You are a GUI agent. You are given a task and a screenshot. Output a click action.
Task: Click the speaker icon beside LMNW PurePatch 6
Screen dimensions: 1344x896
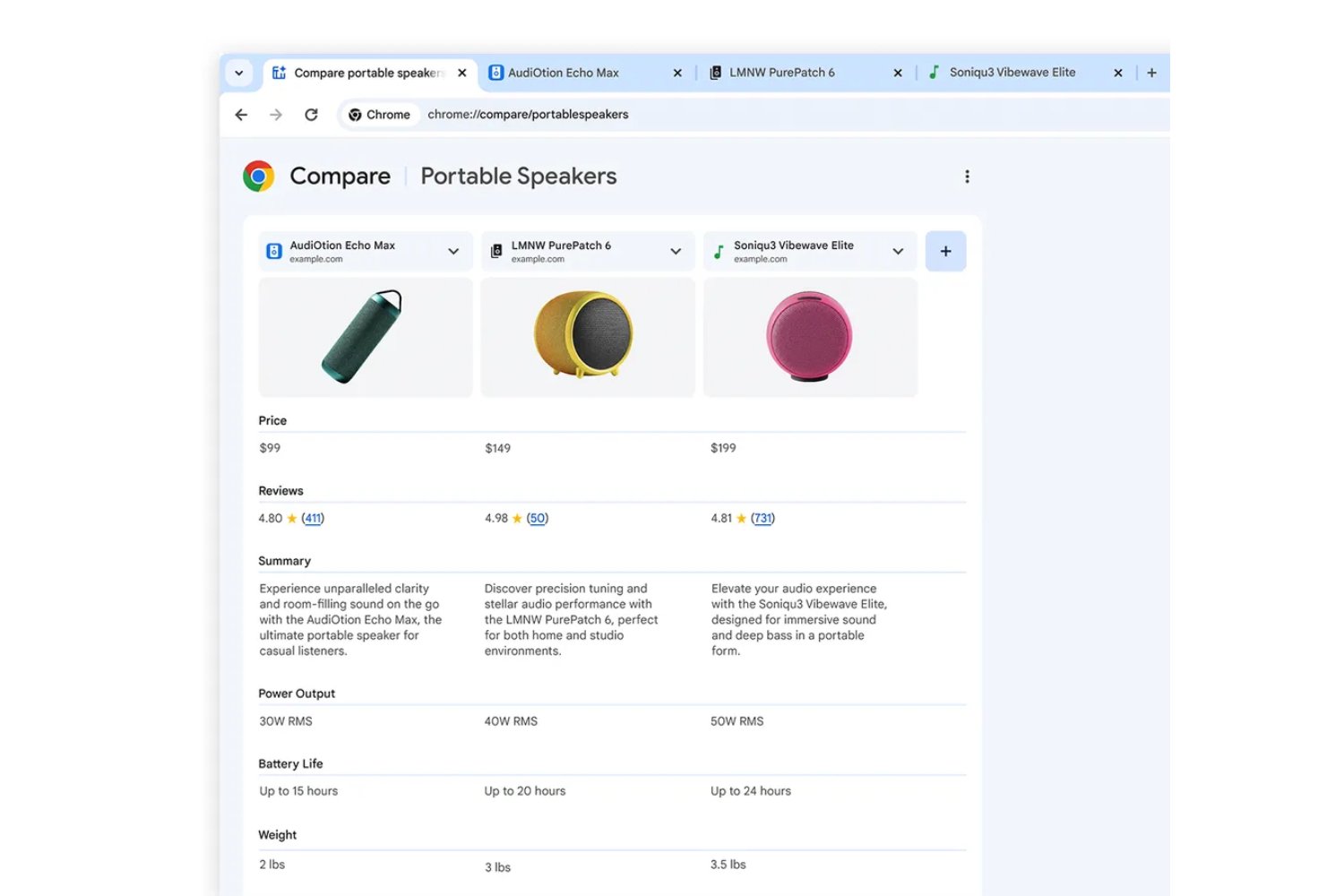click(495, 251)
